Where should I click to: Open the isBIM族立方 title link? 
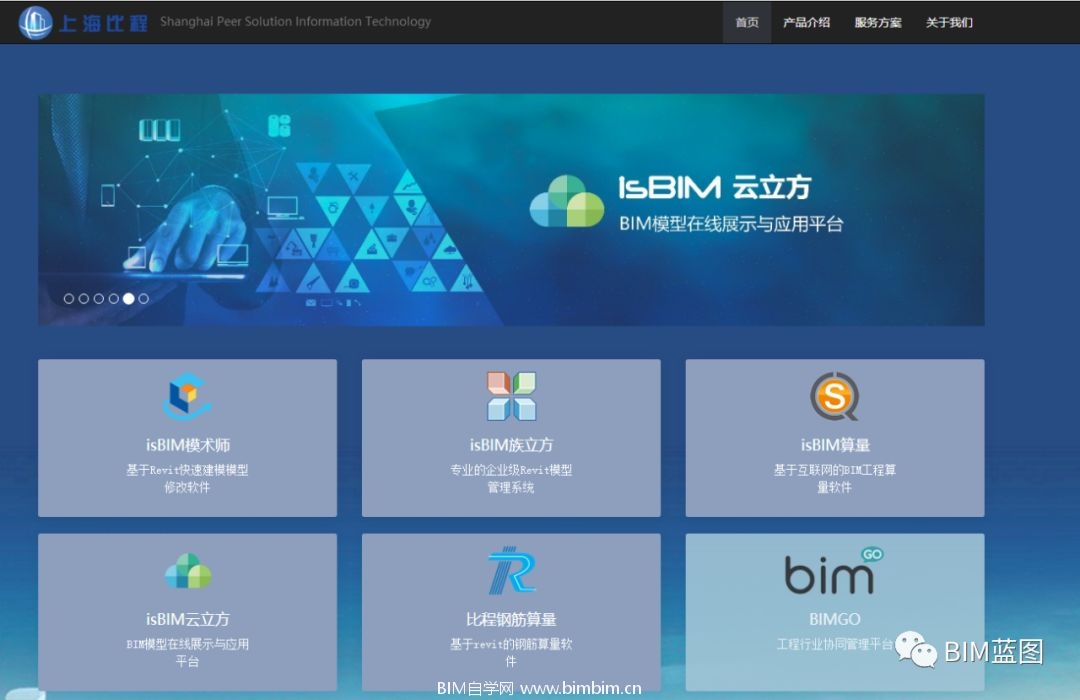(511, 445)
